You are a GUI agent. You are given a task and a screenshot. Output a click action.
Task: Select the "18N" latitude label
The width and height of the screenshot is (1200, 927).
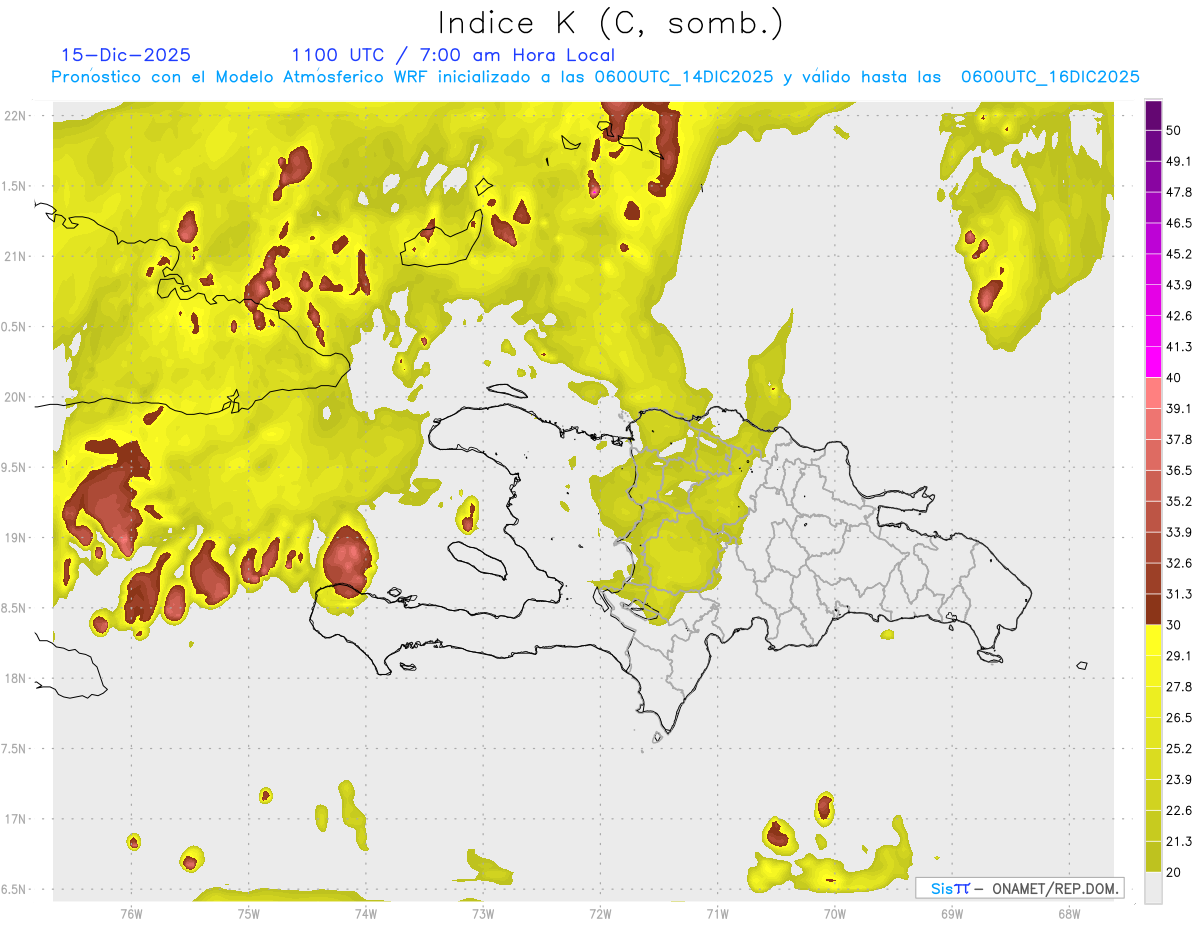(x=15, y=679)
